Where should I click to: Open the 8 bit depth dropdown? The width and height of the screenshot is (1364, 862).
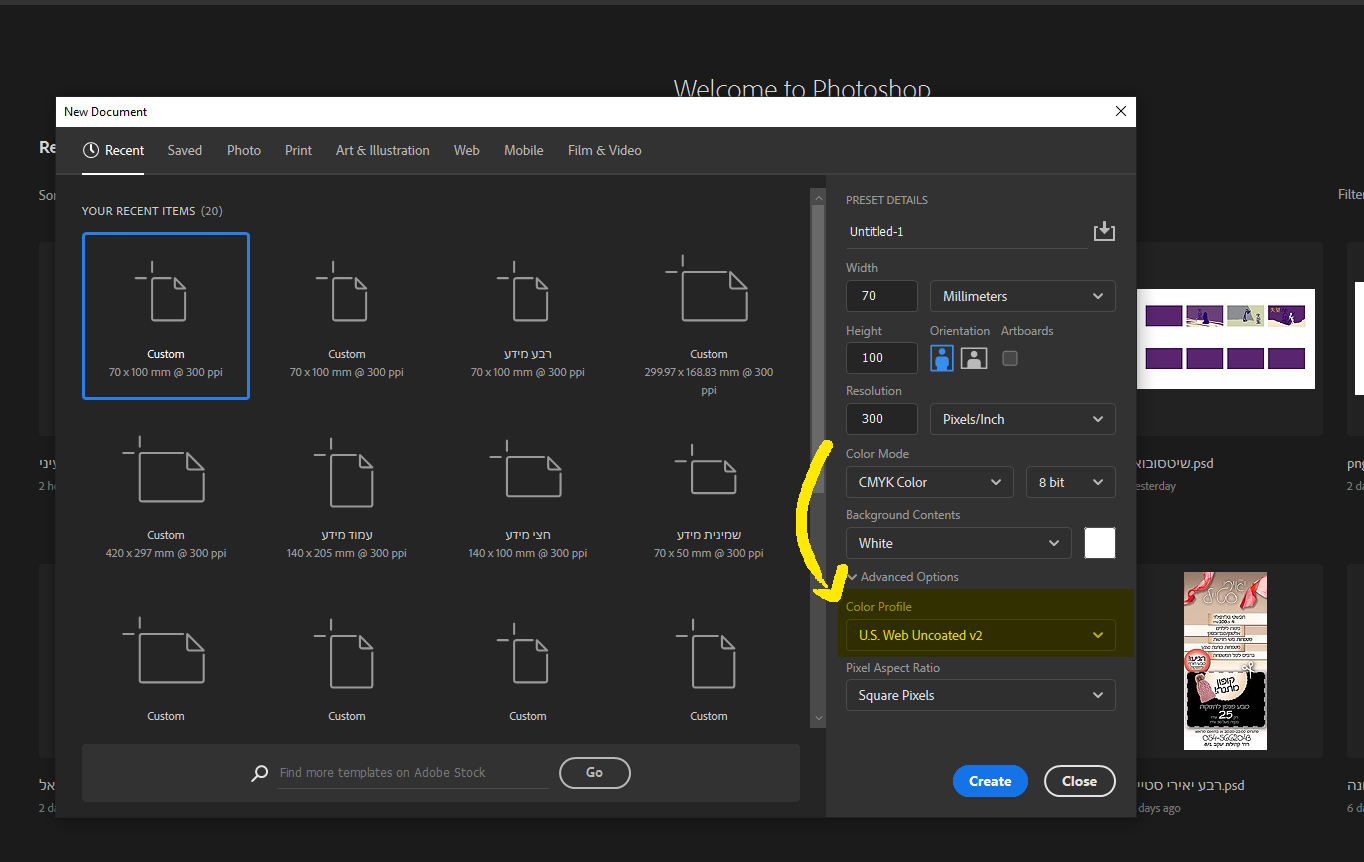tap(1070, 482)
